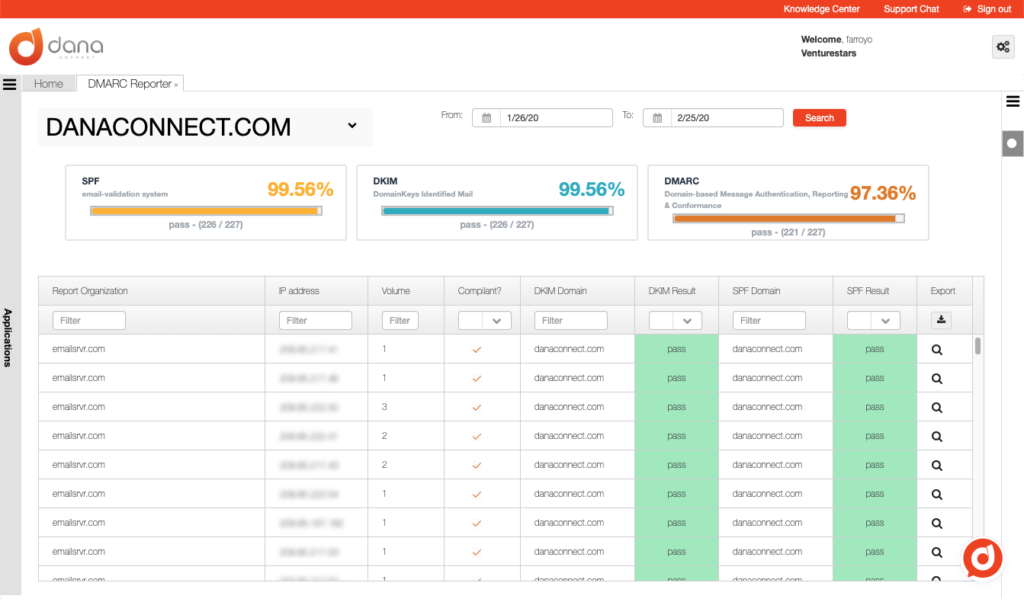The height and width of the screenshot is (602, 1024).
Task: Click DKIM pass cell in first row
Action: coord(677,349)
